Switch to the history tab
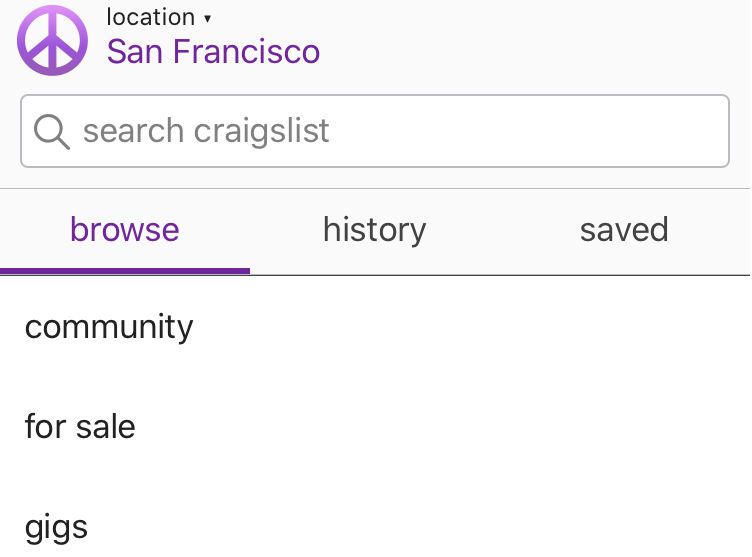 [375, 230]
